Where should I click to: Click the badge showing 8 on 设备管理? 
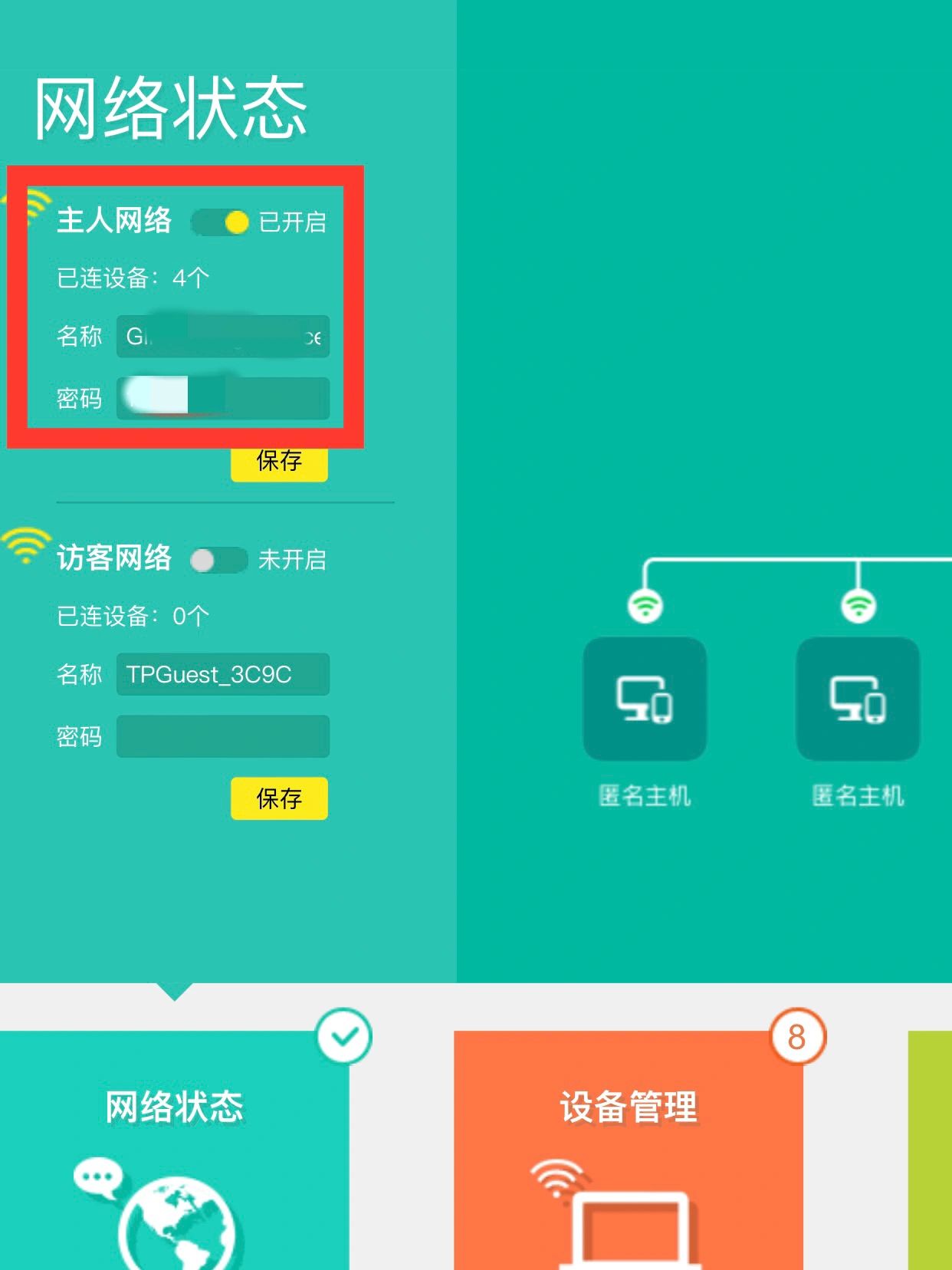[797, 1037]
